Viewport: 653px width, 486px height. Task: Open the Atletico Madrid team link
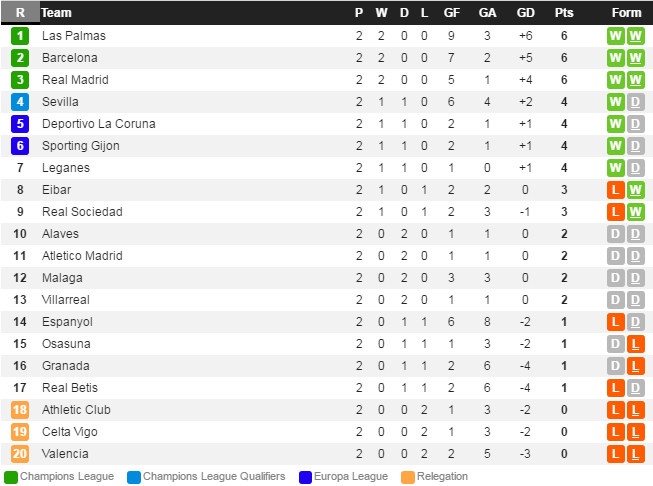pos(82,256)
